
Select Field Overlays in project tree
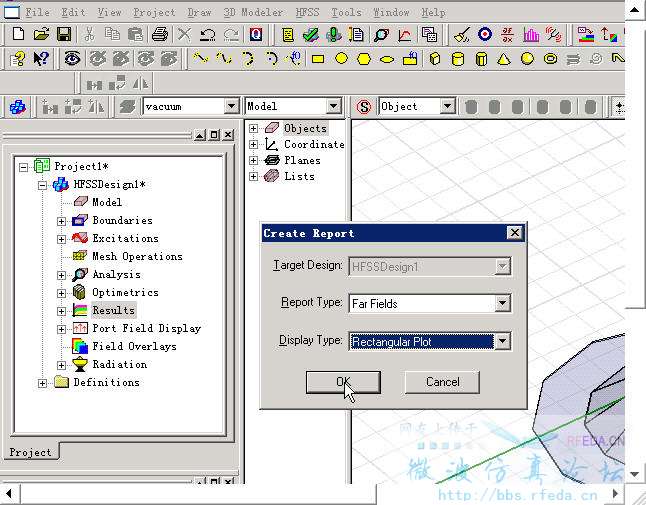(x=134, y=346)
